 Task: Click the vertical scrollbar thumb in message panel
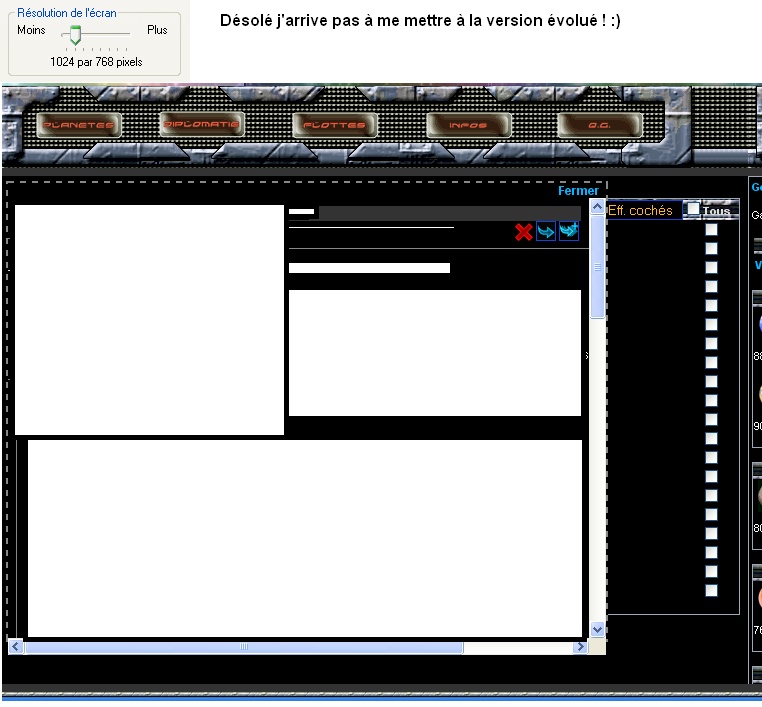pos(597,267)
